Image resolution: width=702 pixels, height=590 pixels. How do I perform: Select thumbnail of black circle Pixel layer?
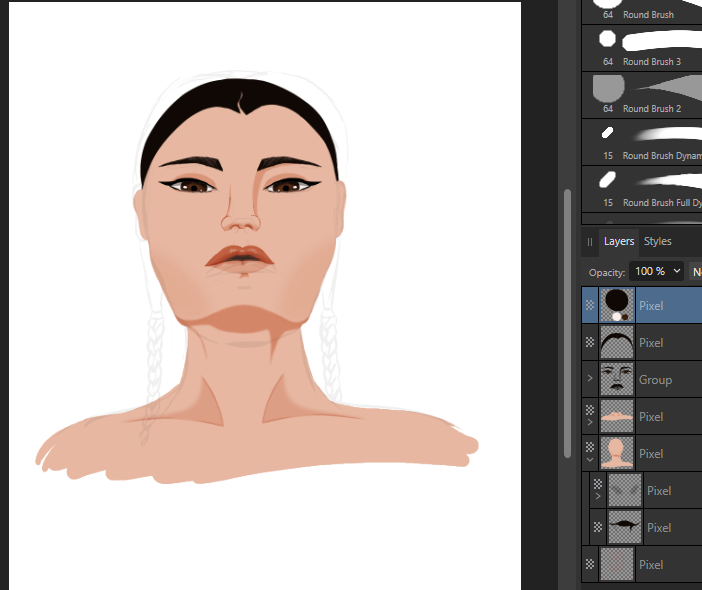coord(617,305)
